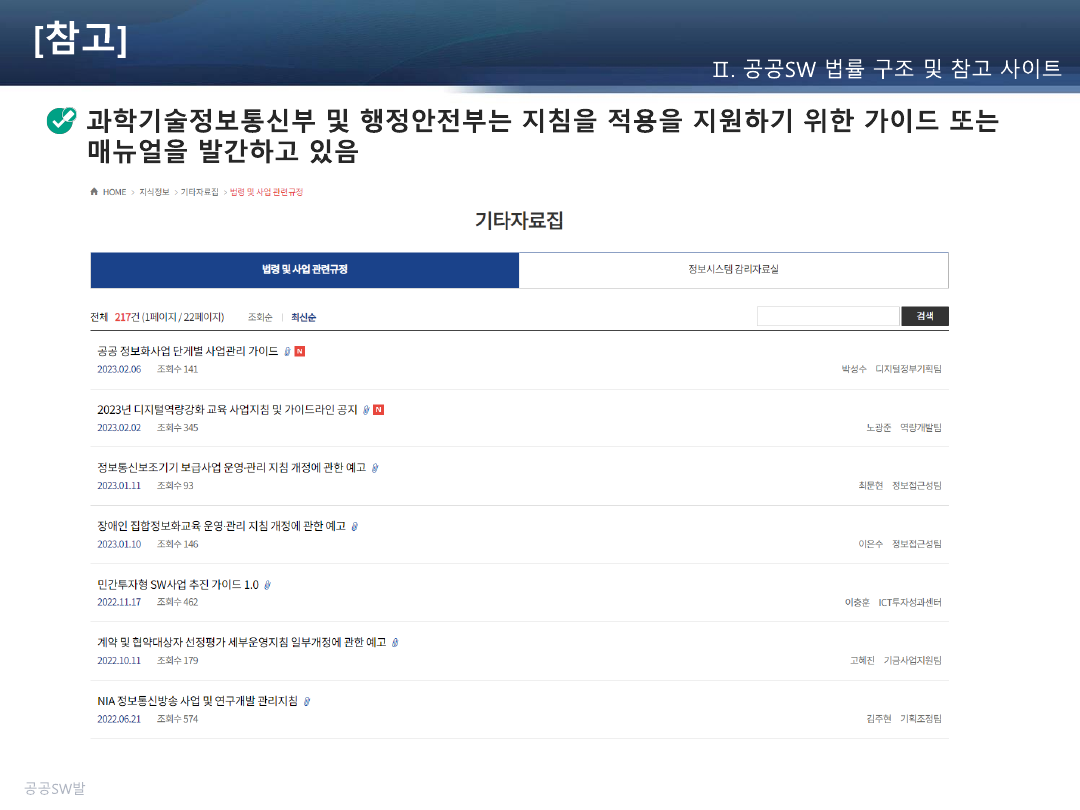Image resolution: width=1080 pixels, height=810 pixels.
Task: Click attachment icon next to 2023년 디지털역량강화 교육 사업지침
Action: [x=366, y=409]
